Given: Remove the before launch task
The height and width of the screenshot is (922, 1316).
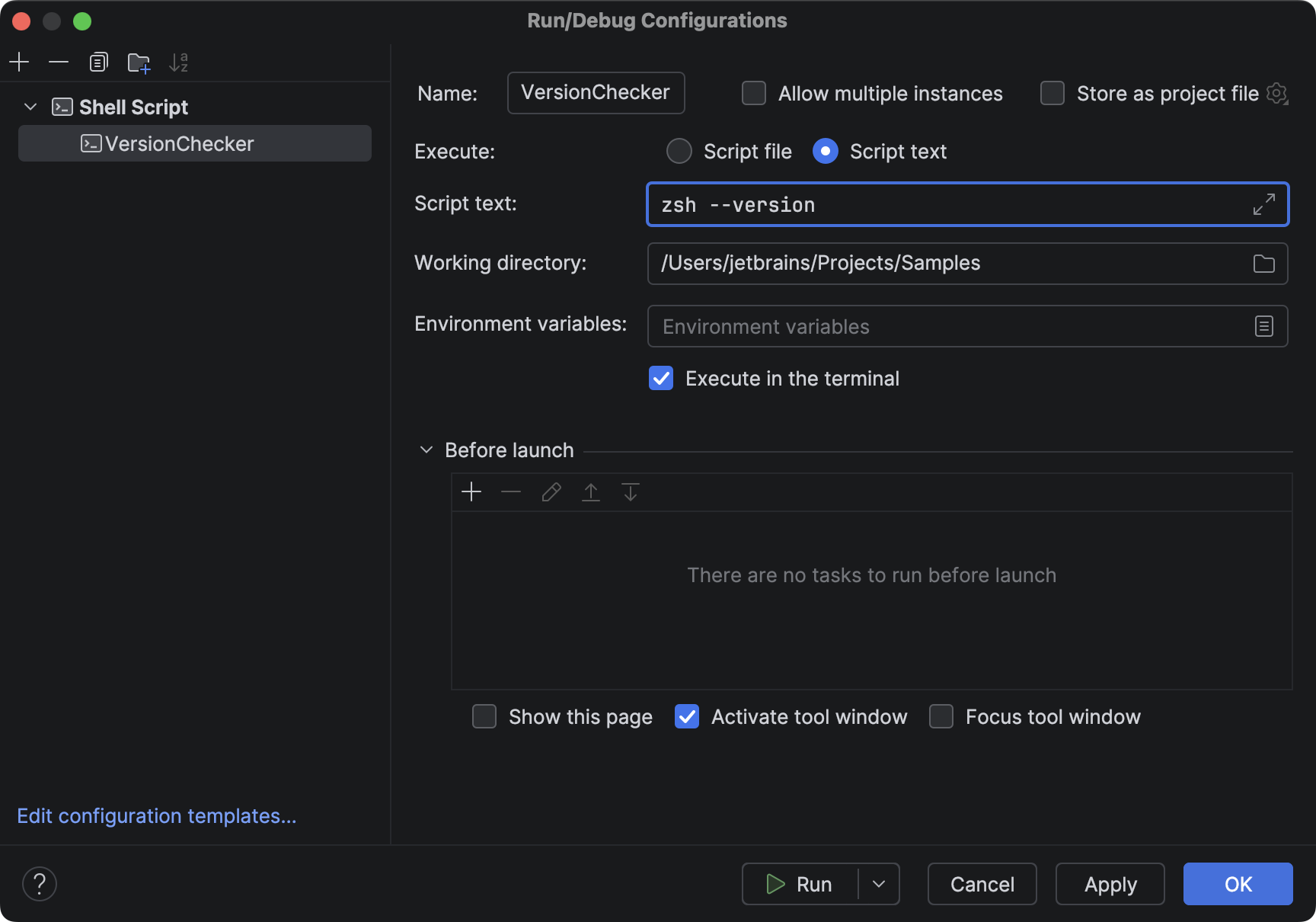Looking at the screenshot, I should pyautogui.click(x=511, y=492).
